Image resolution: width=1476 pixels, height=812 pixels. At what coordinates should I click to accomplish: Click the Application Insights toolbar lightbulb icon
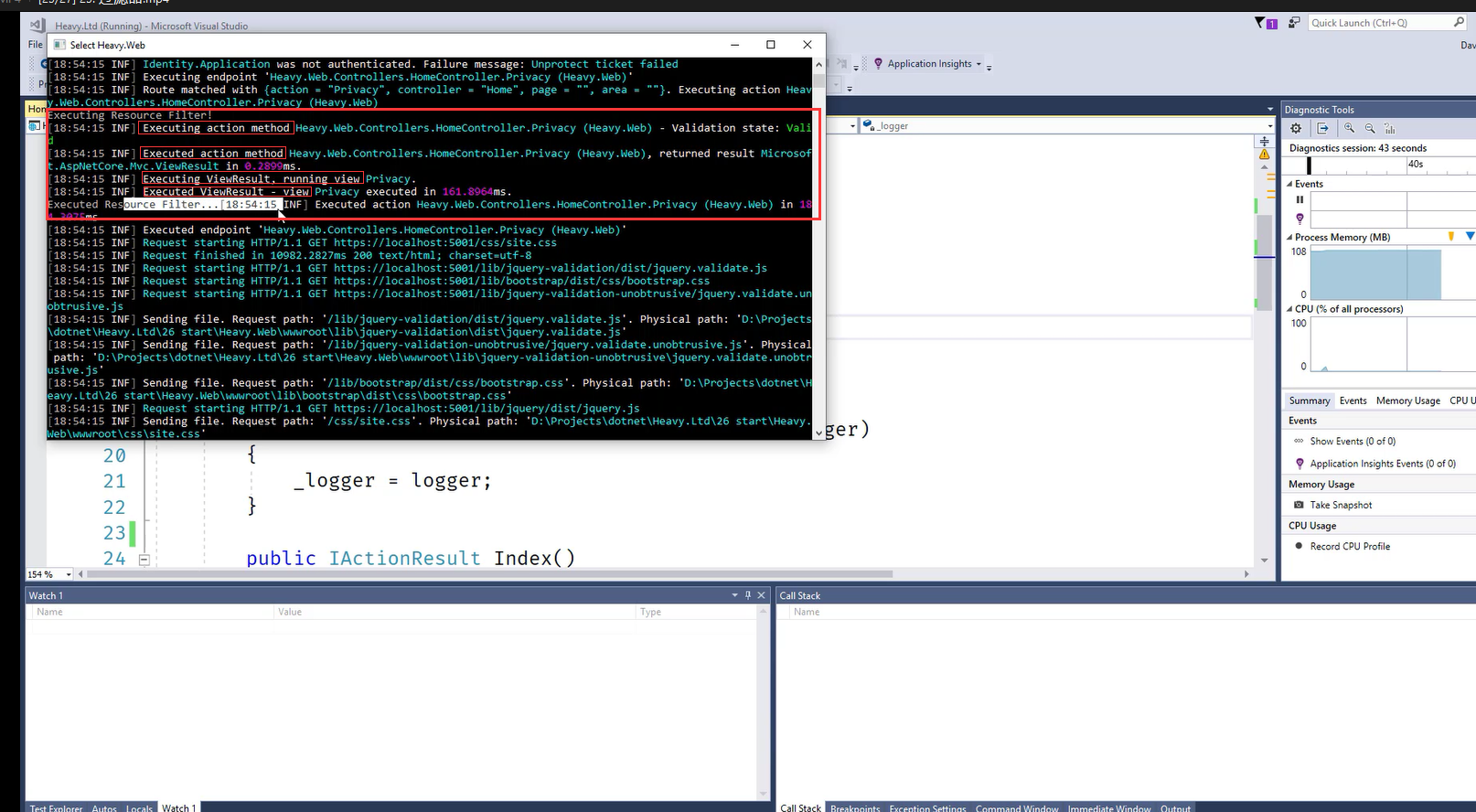878,63
